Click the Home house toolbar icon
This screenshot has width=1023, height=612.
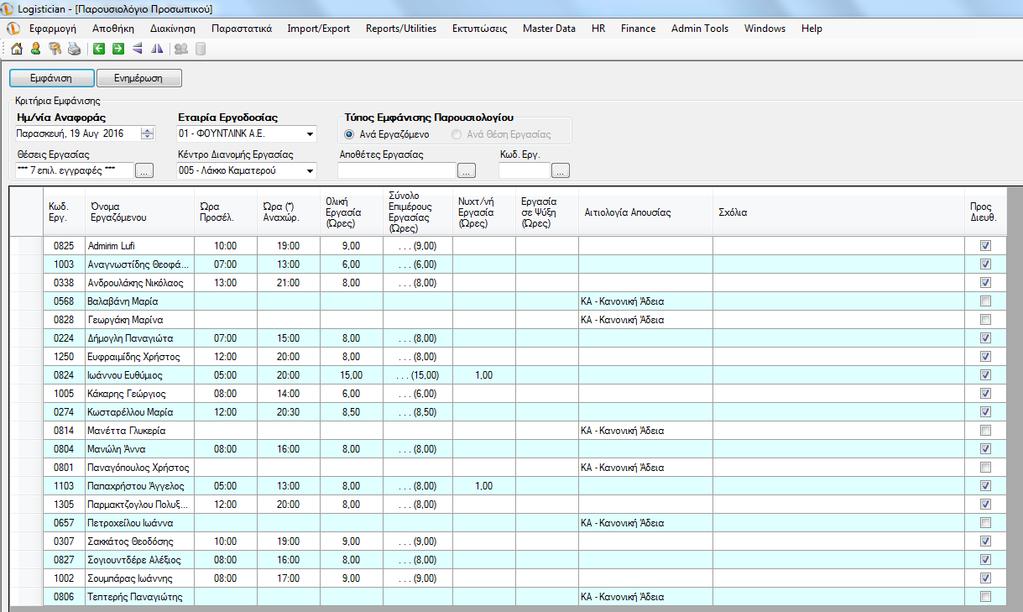[x=17, y=49]
